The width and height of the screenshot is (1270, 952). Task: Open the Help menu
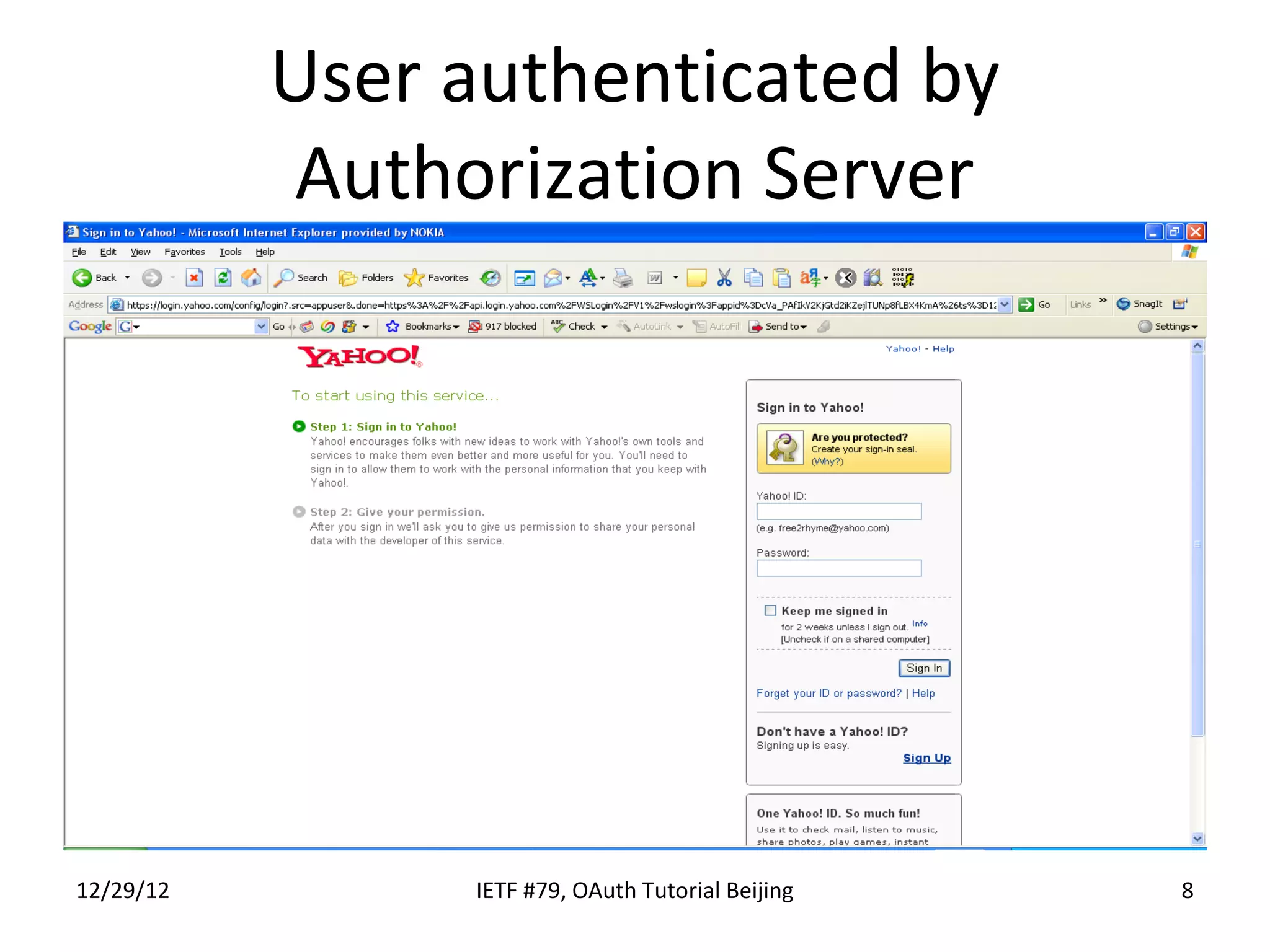coord(265,252)
